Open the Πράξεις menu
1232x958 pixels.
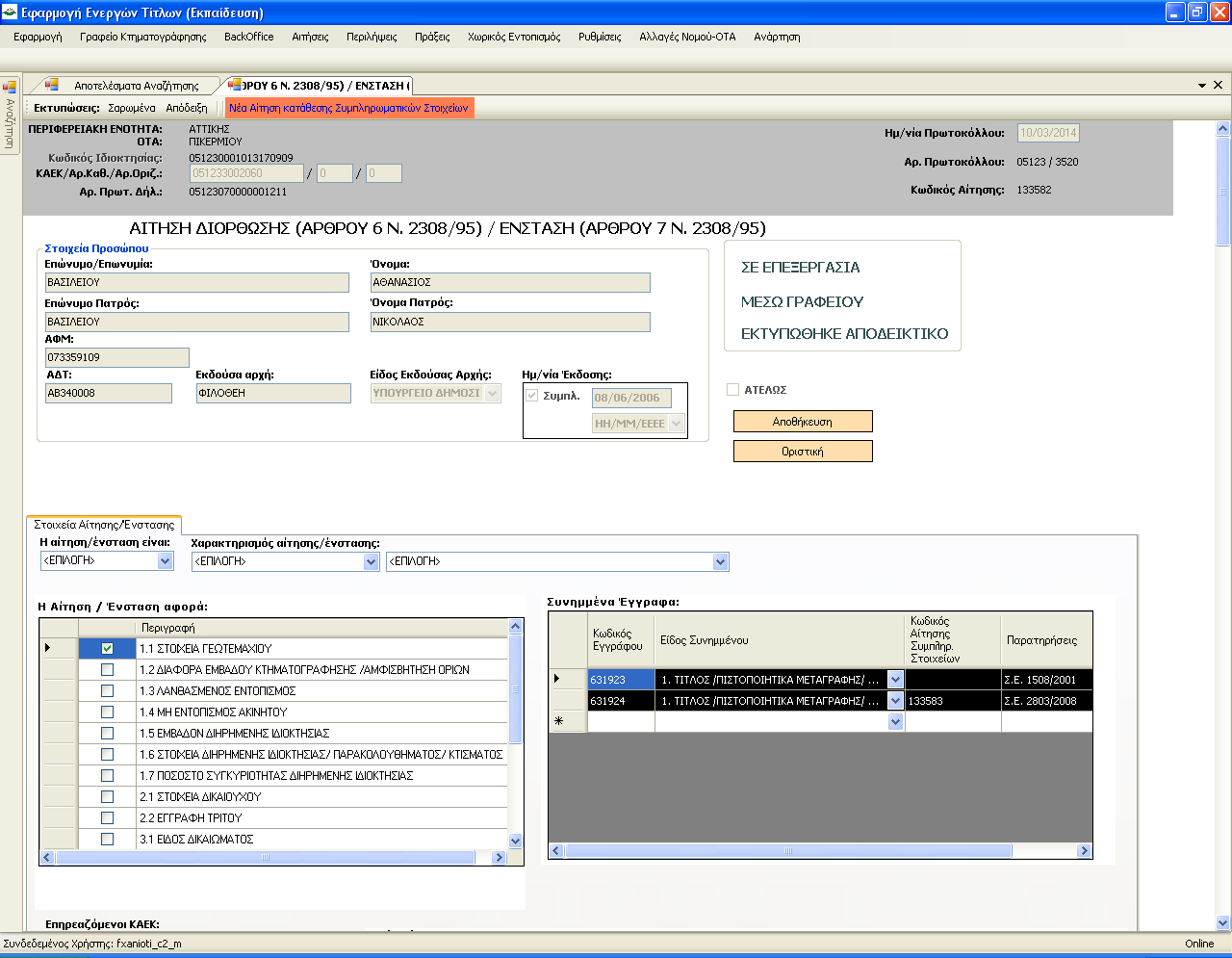point(432,37)
